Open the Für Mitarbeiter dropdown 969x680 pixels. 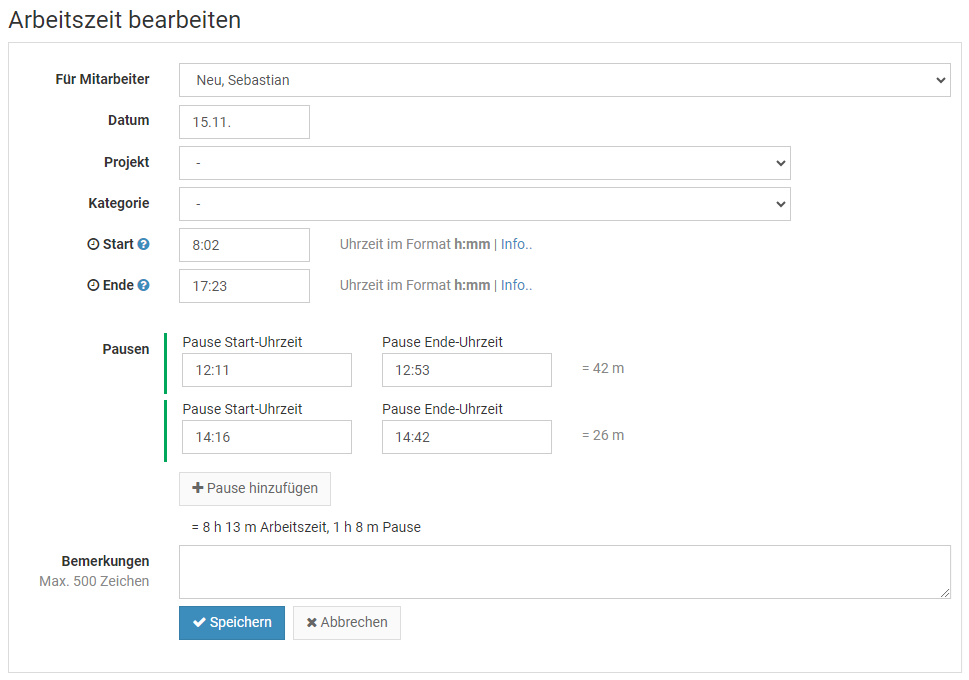point(564,80)
